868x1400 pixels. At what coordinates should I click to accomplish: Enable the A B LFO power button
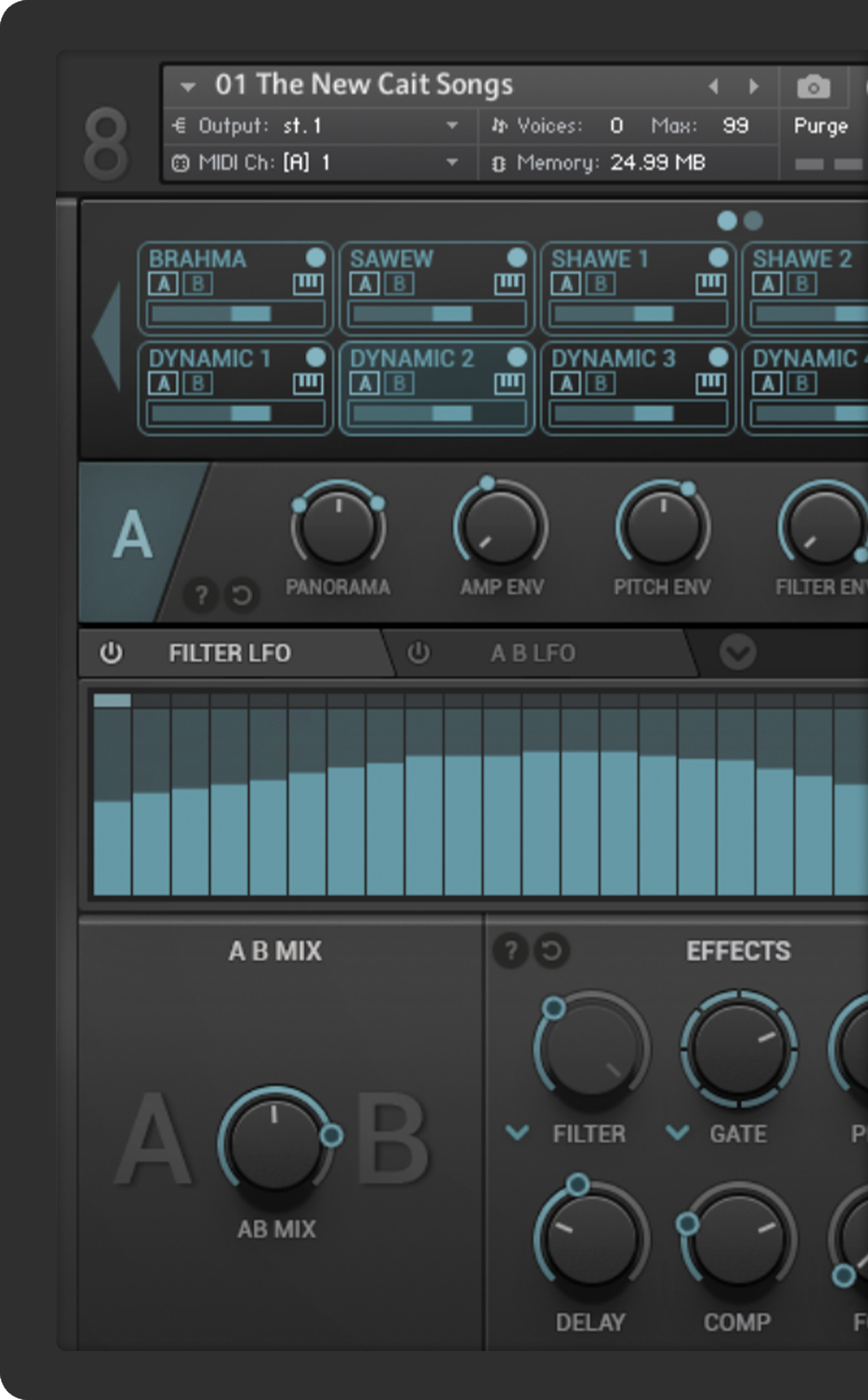(x=418, y=653)
